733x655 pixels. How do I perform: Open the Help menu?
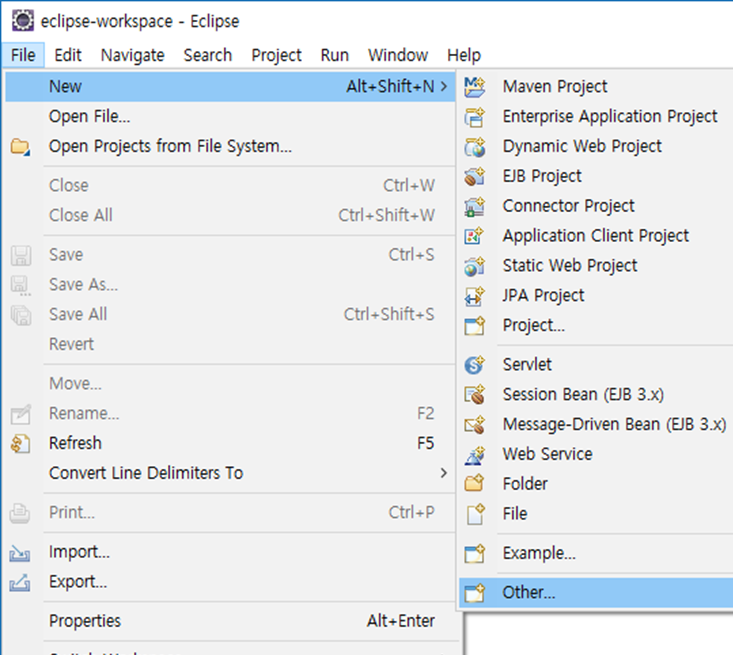coord(464,55)
